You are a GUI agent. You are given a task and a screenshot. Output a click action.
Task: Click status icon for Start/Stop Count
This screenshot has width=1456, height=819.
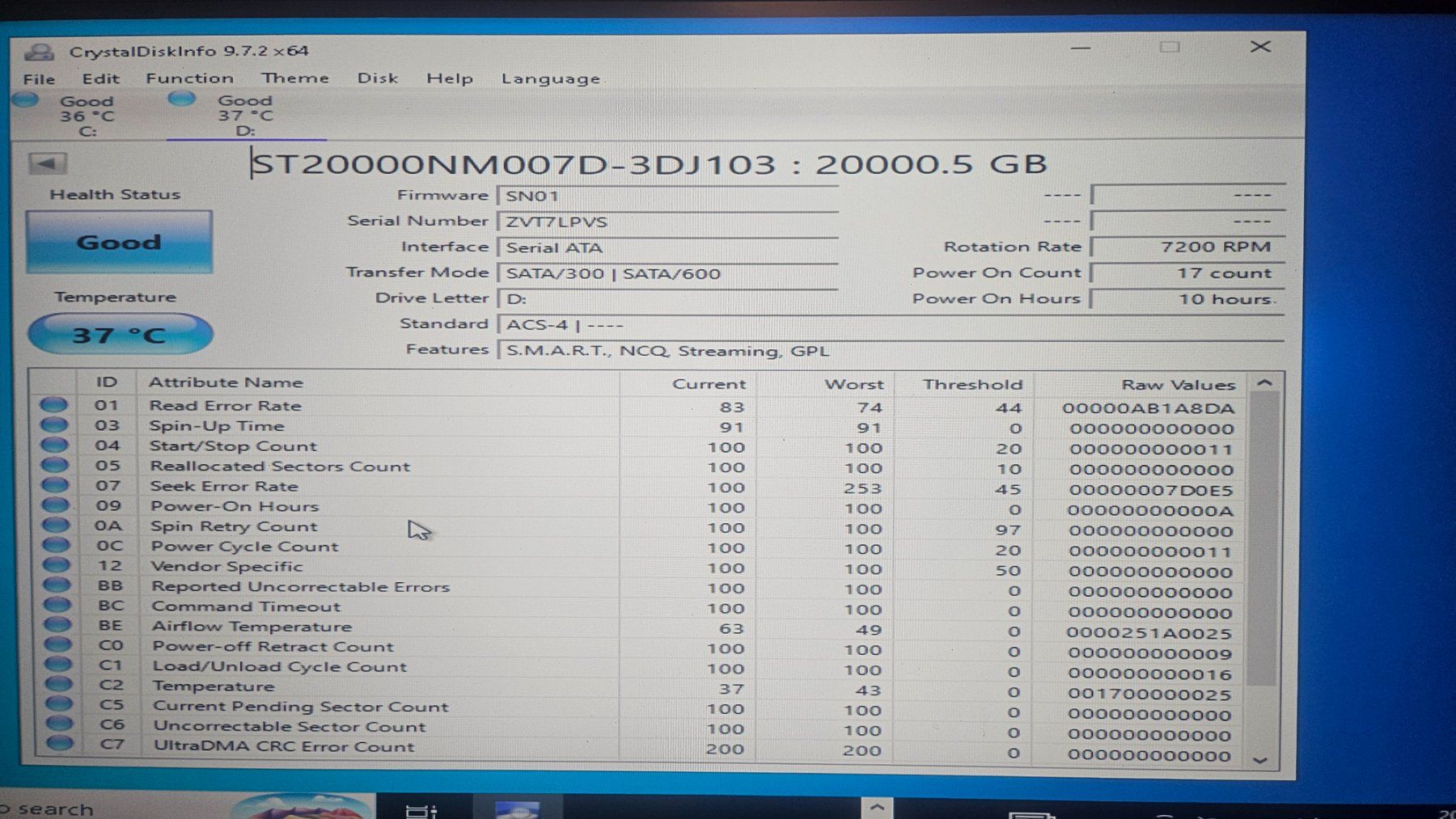[x=54, y=445]
